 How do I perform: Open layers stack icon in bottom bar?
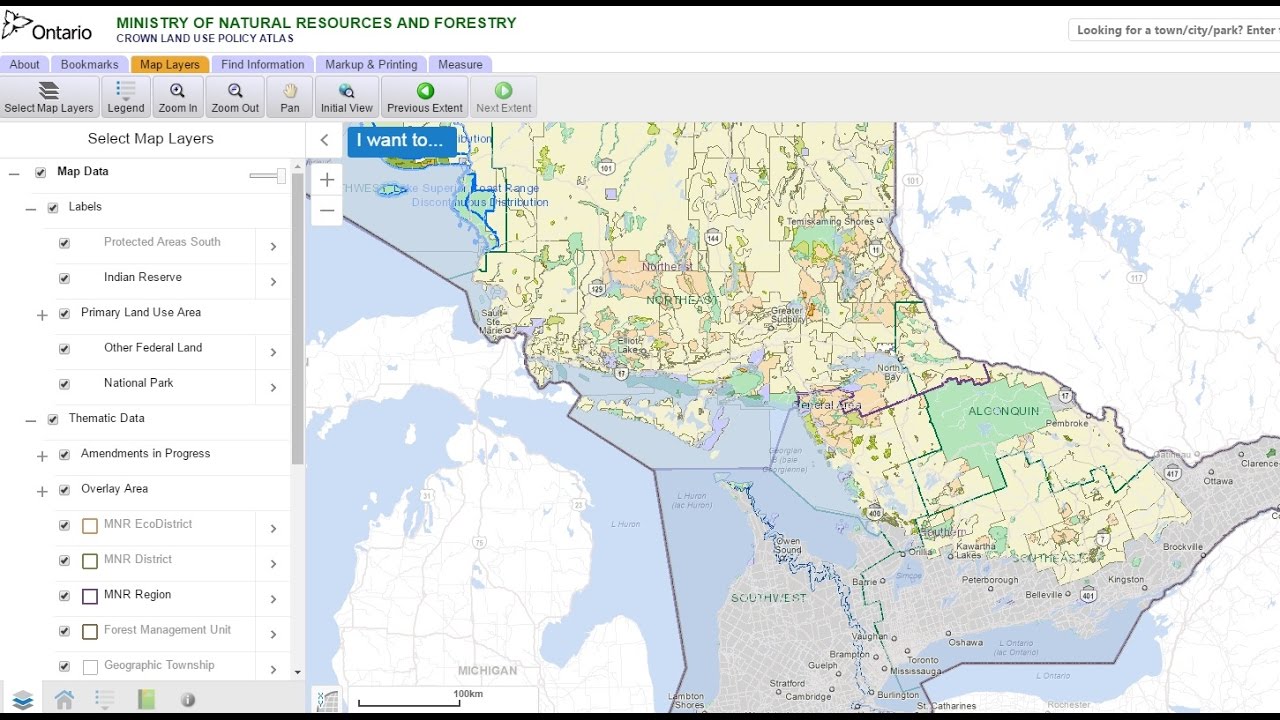23,700
